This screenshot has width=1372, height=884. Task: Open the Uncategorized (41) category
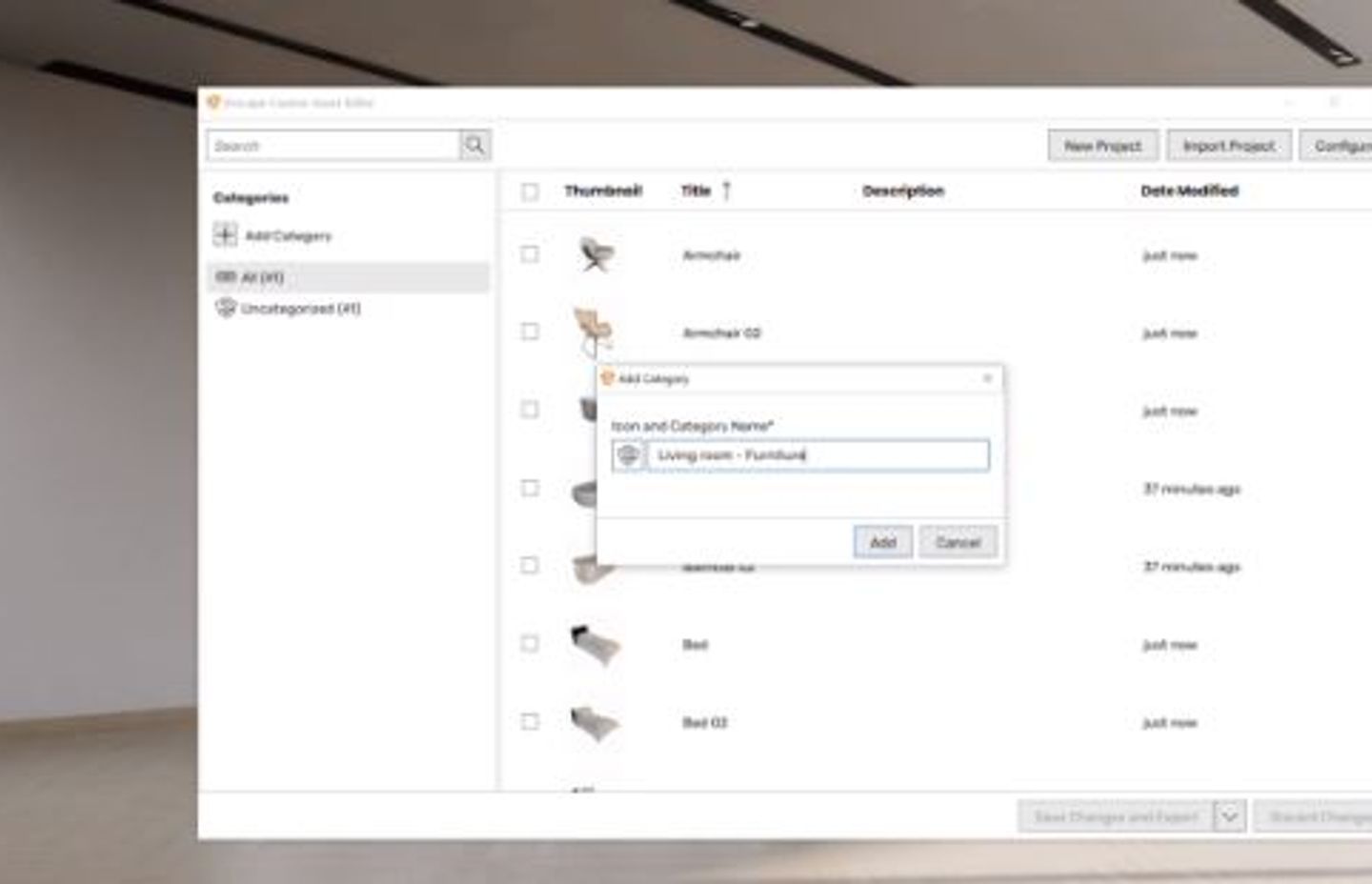(x=295, y=309)
